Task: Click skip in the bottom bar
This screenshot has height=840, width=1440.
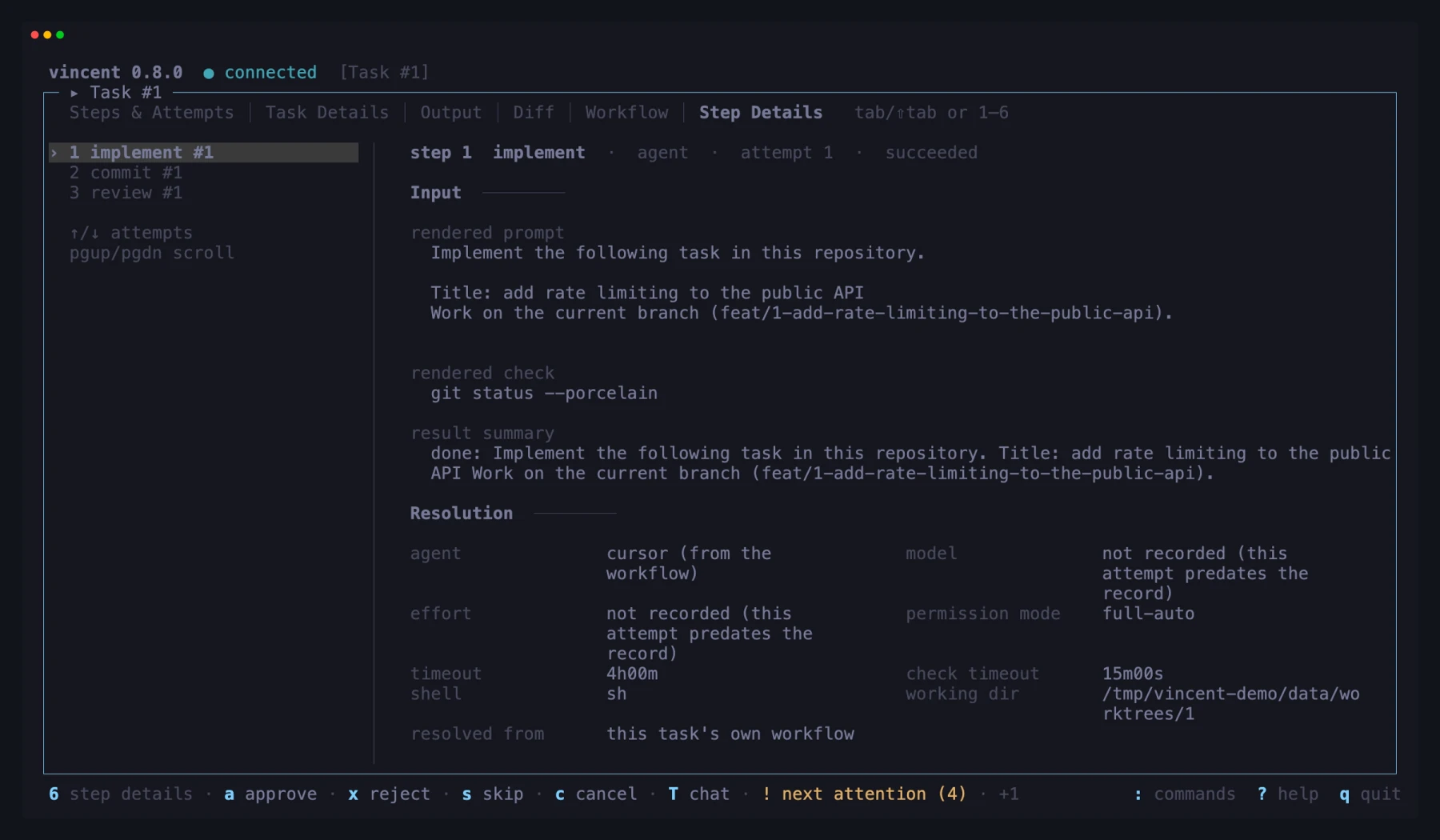Action: click(x=493, y=794)
